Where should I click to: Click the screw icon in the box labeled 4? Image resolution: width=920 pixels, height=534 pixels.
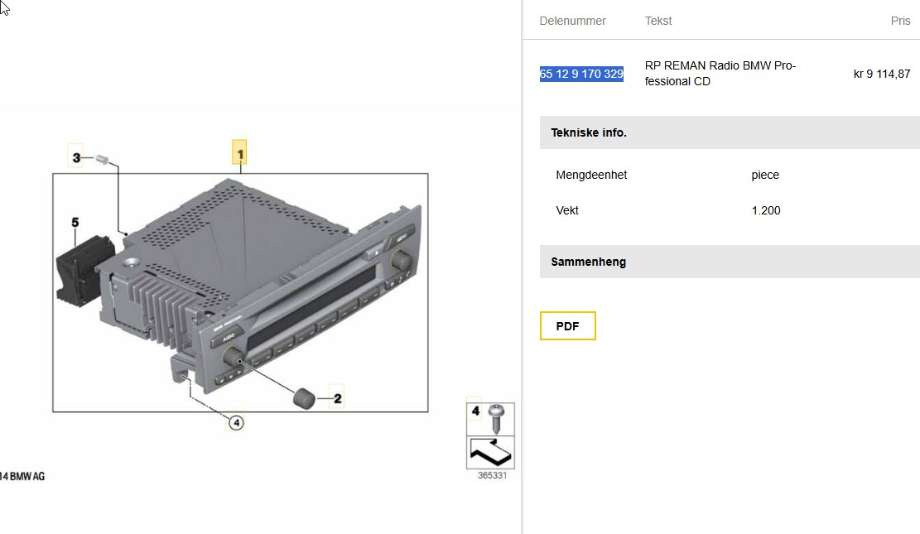tap(497, 418)
